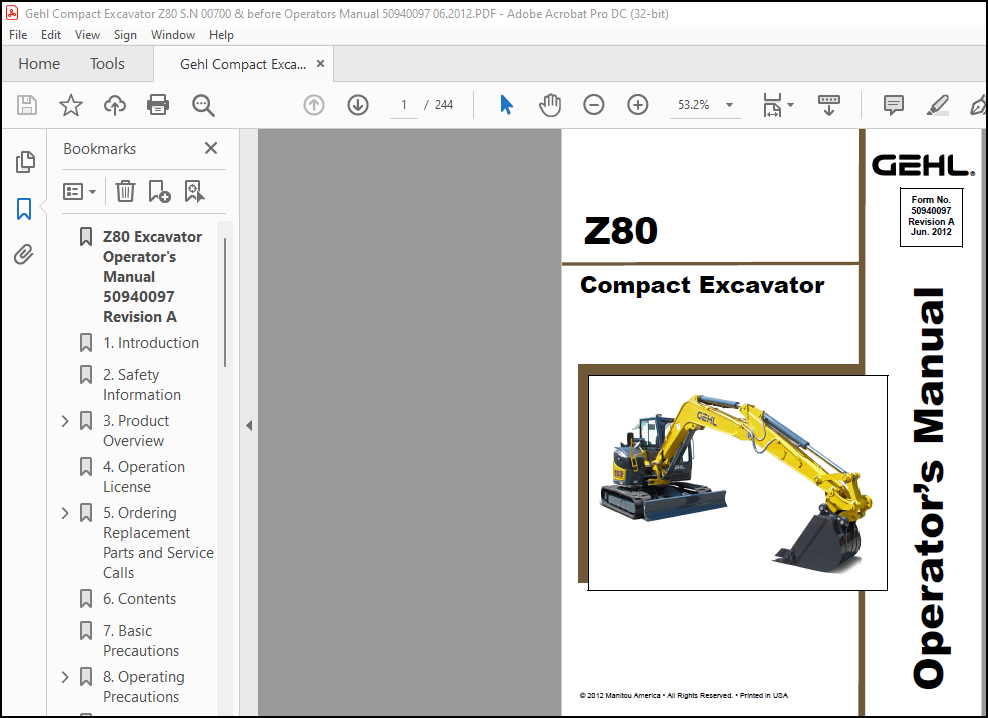This screenshot has height=718, width=988.
Task: Open the fit page width options
Action: coord(778,105)
